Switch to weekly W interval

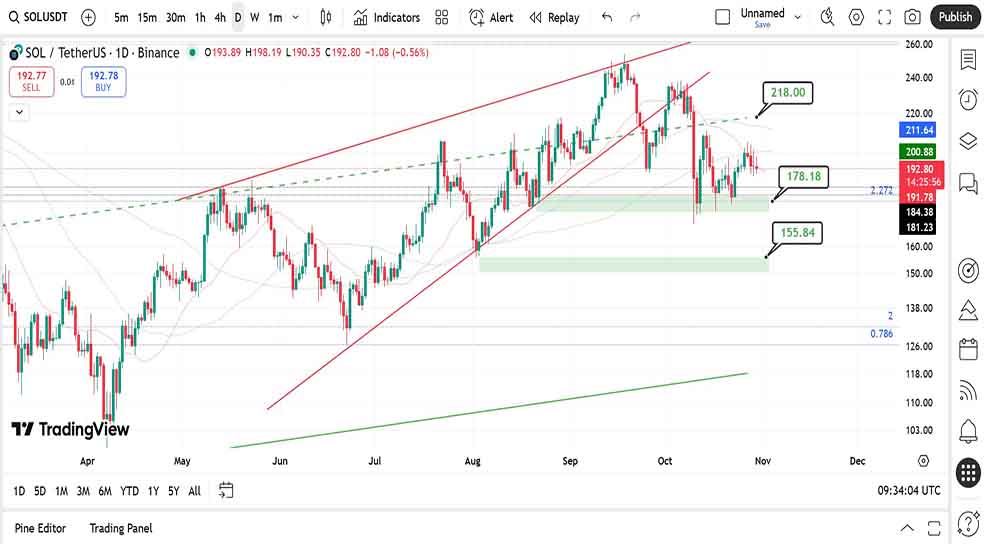click(x=255, y=17)
